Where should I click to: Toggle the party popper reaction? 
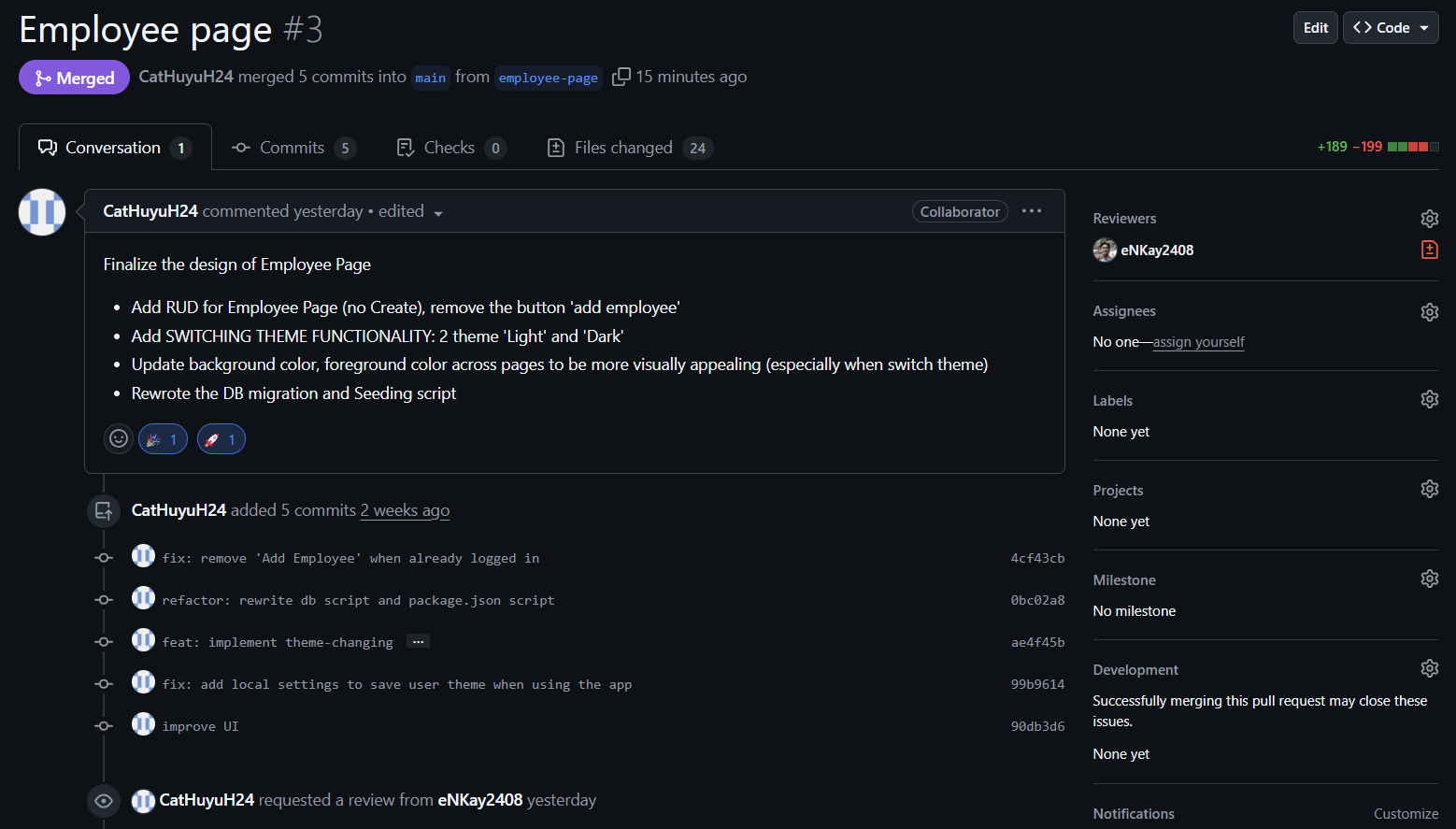pos(163,438)
